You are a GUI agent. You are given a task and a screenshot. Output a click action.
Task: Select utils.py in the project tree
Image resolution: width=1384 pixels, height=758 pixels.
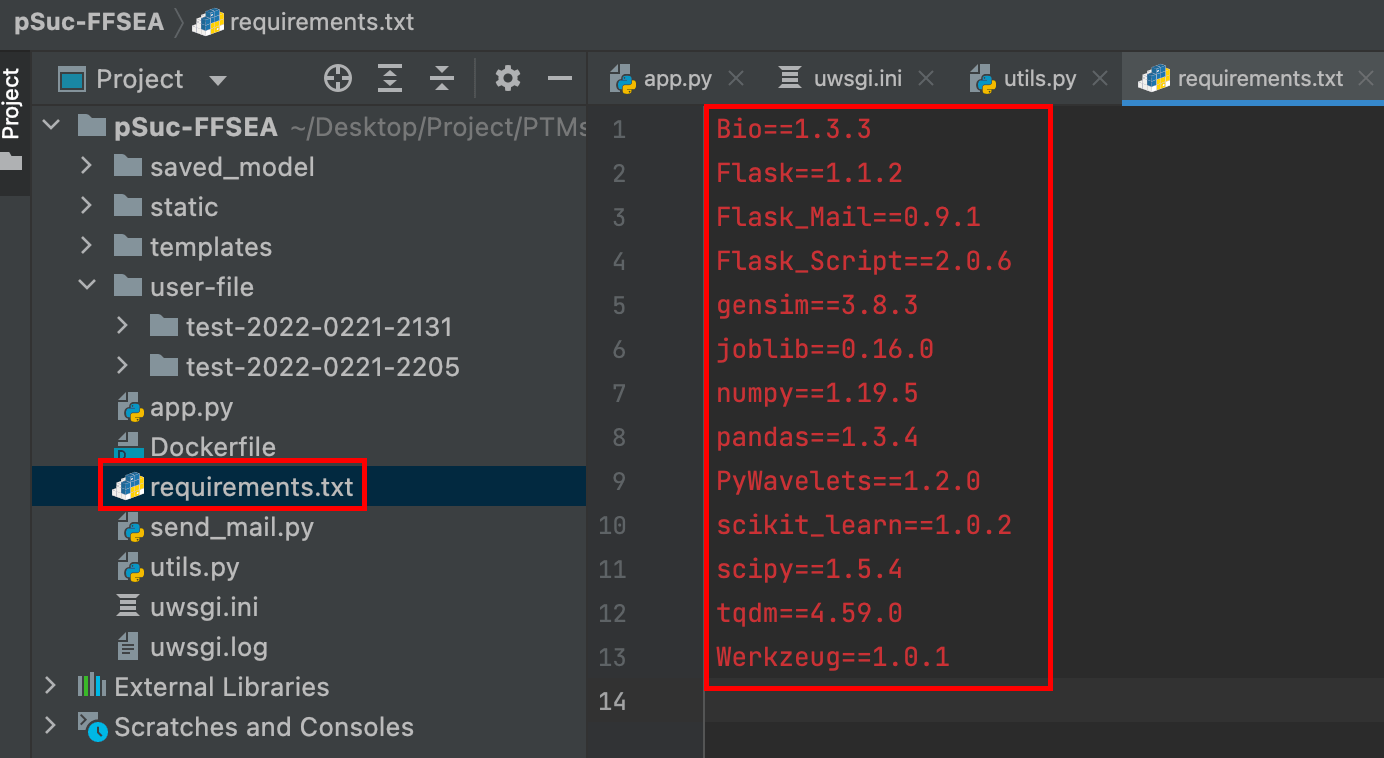195,567
